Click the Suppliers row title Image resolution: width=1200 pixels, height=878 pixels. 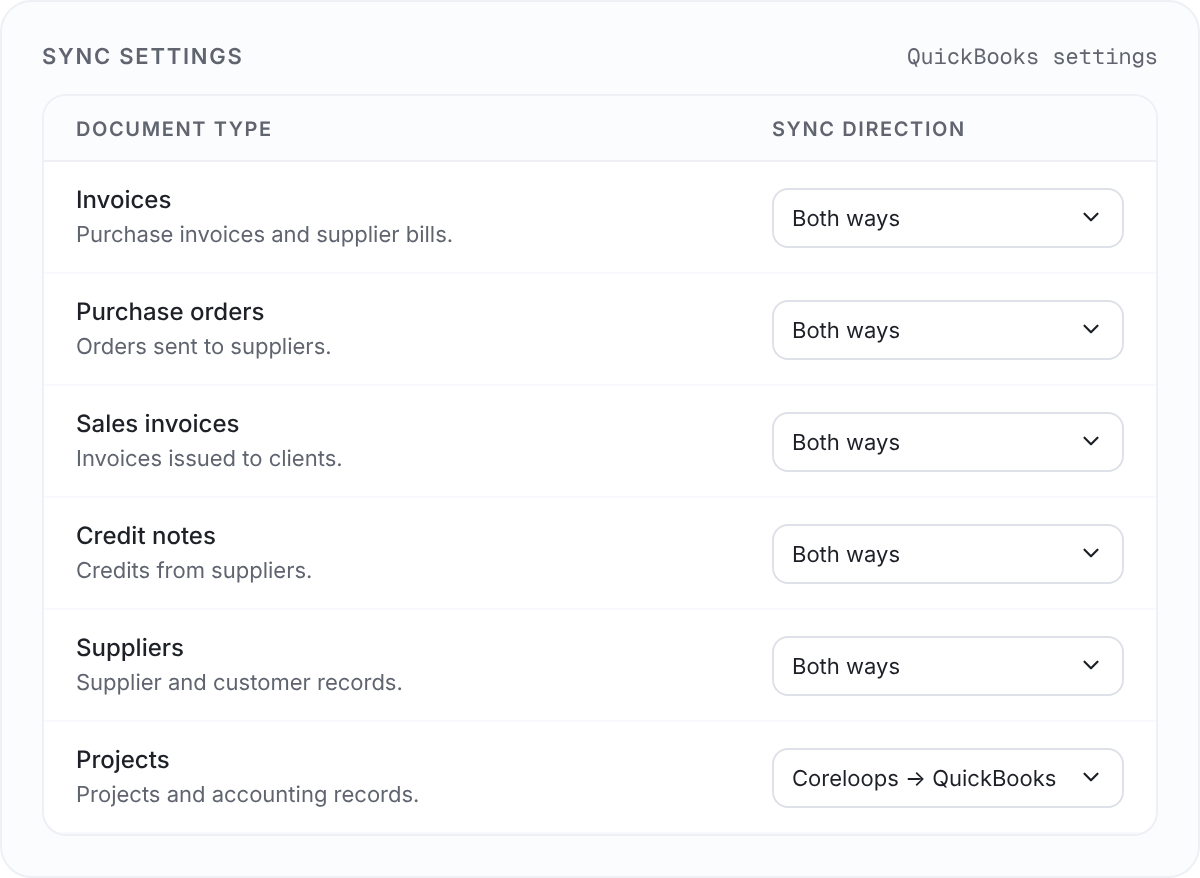pos(130,648)
